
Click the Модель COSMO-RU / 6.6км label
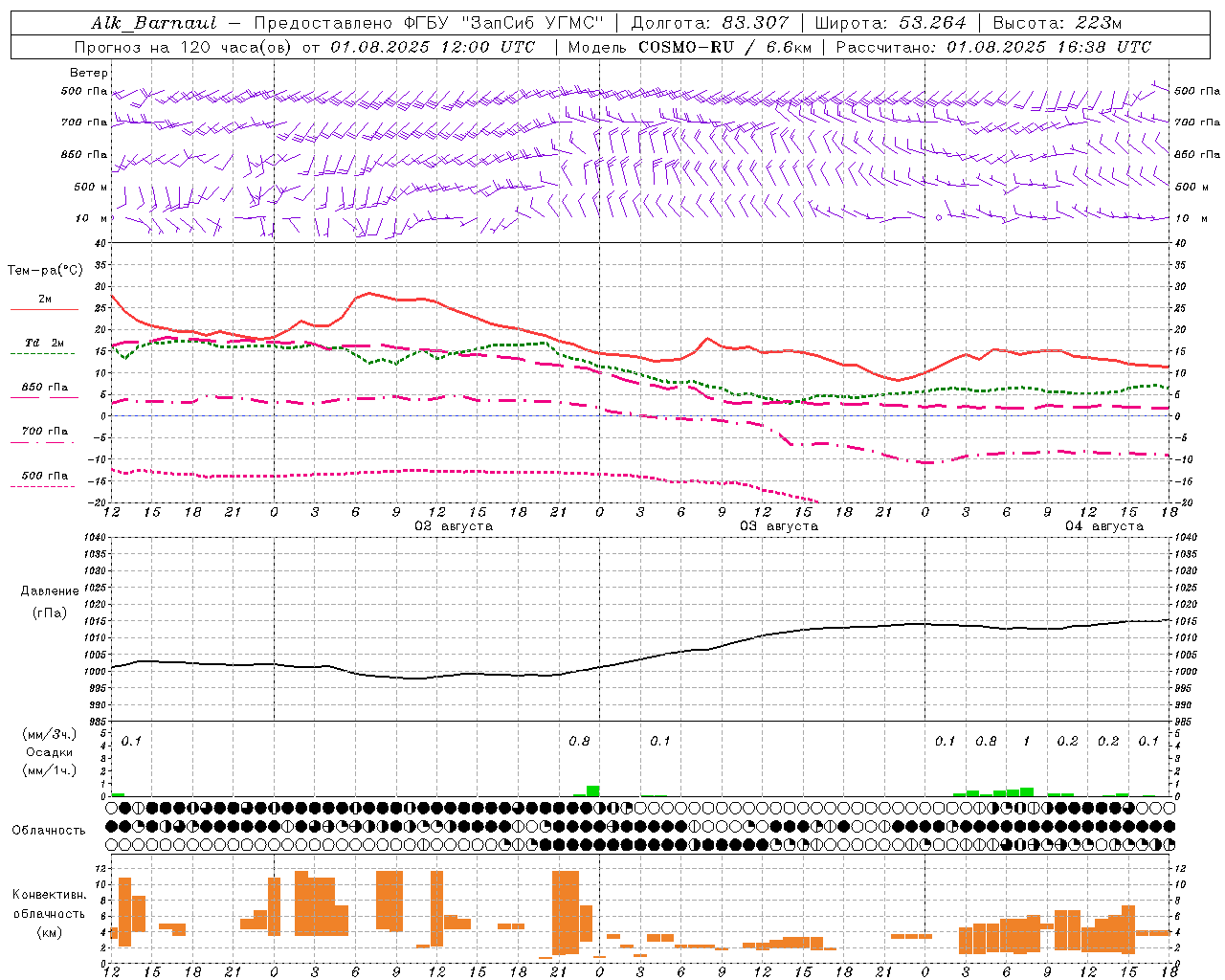[x=689, y=47]
